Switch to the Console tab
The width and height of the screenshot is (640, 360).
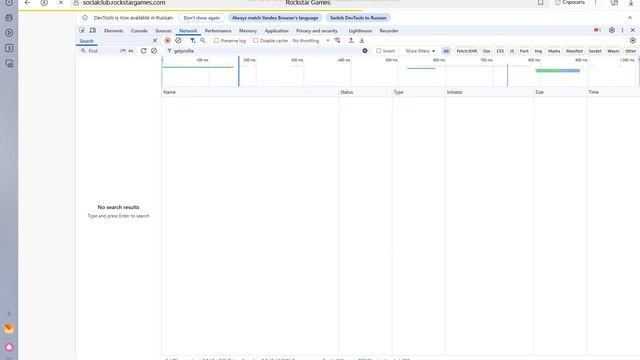click(x=139, y=31)
